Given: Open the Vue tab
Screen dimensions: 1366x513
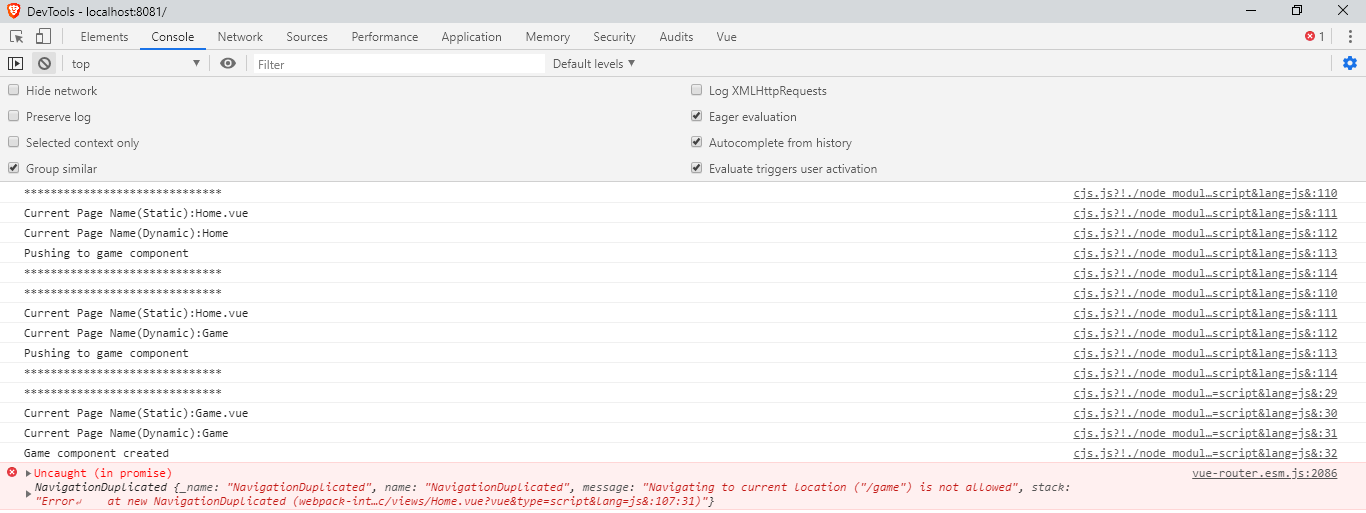Looking at the screenshot, I should 726,37.
